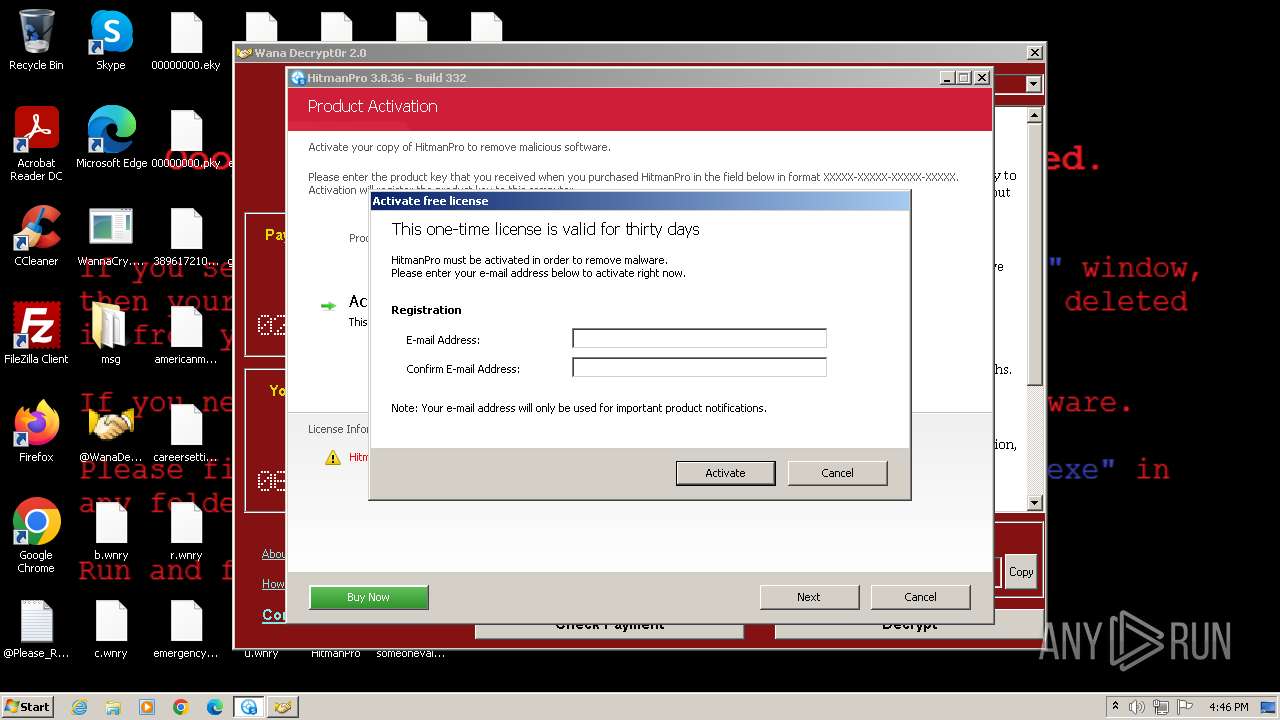Launch Skype from the desktop shortcut
Image resolution: width=1280 pixels, height=720 pixels.
[x=111, y=40]
